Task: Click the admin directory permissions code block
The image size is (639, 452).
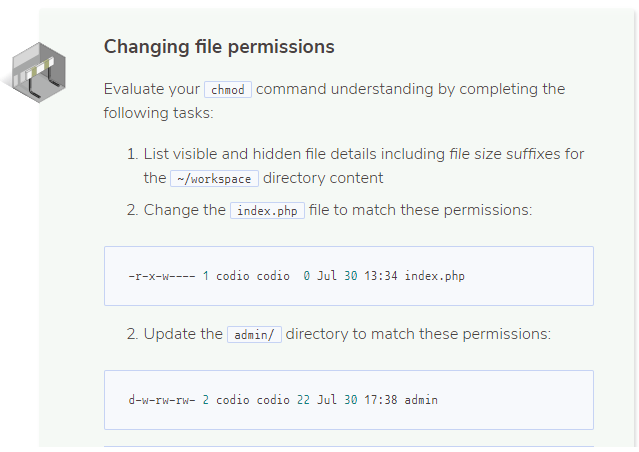Action: (x=349, y=400)
